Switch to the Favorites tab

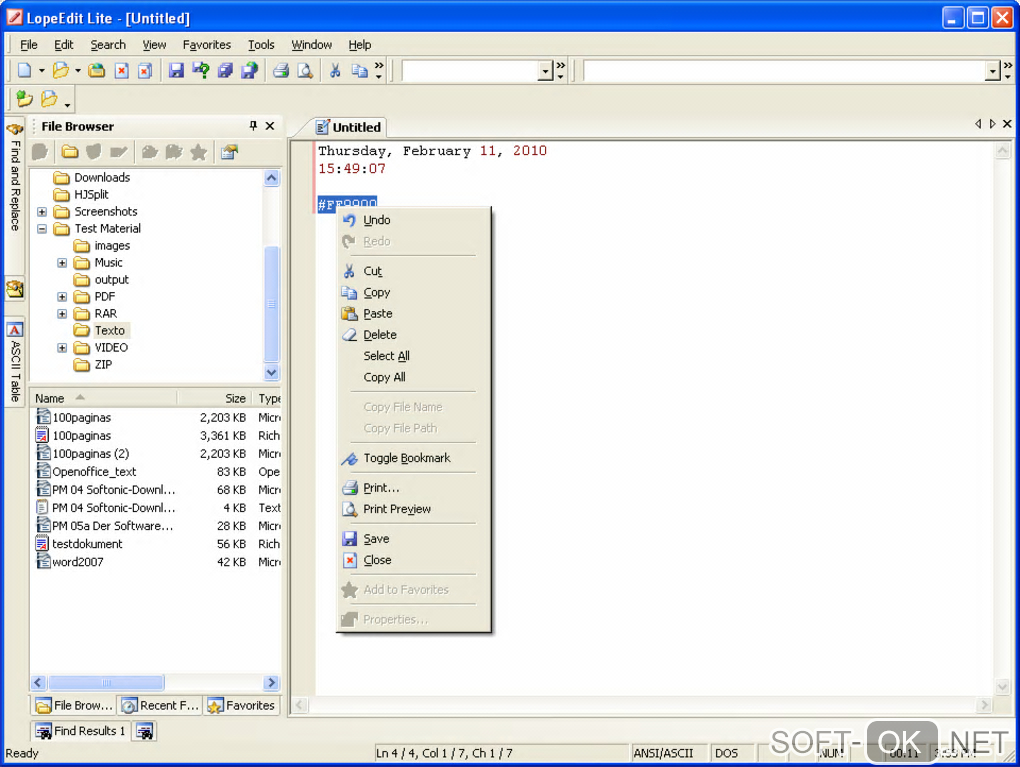pos(242,706)
